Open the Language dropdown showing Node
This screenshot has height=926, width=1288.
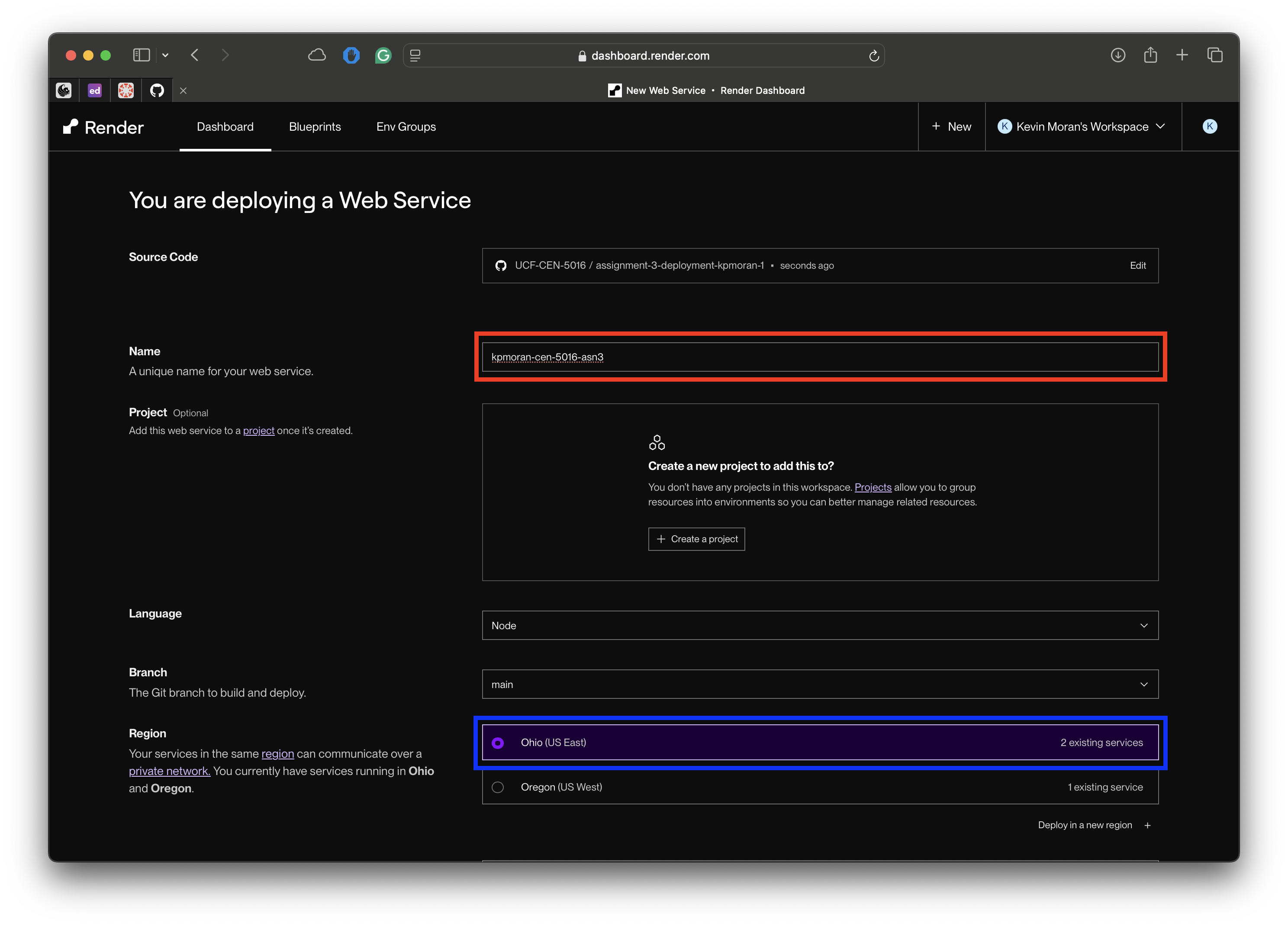[820, 625]
